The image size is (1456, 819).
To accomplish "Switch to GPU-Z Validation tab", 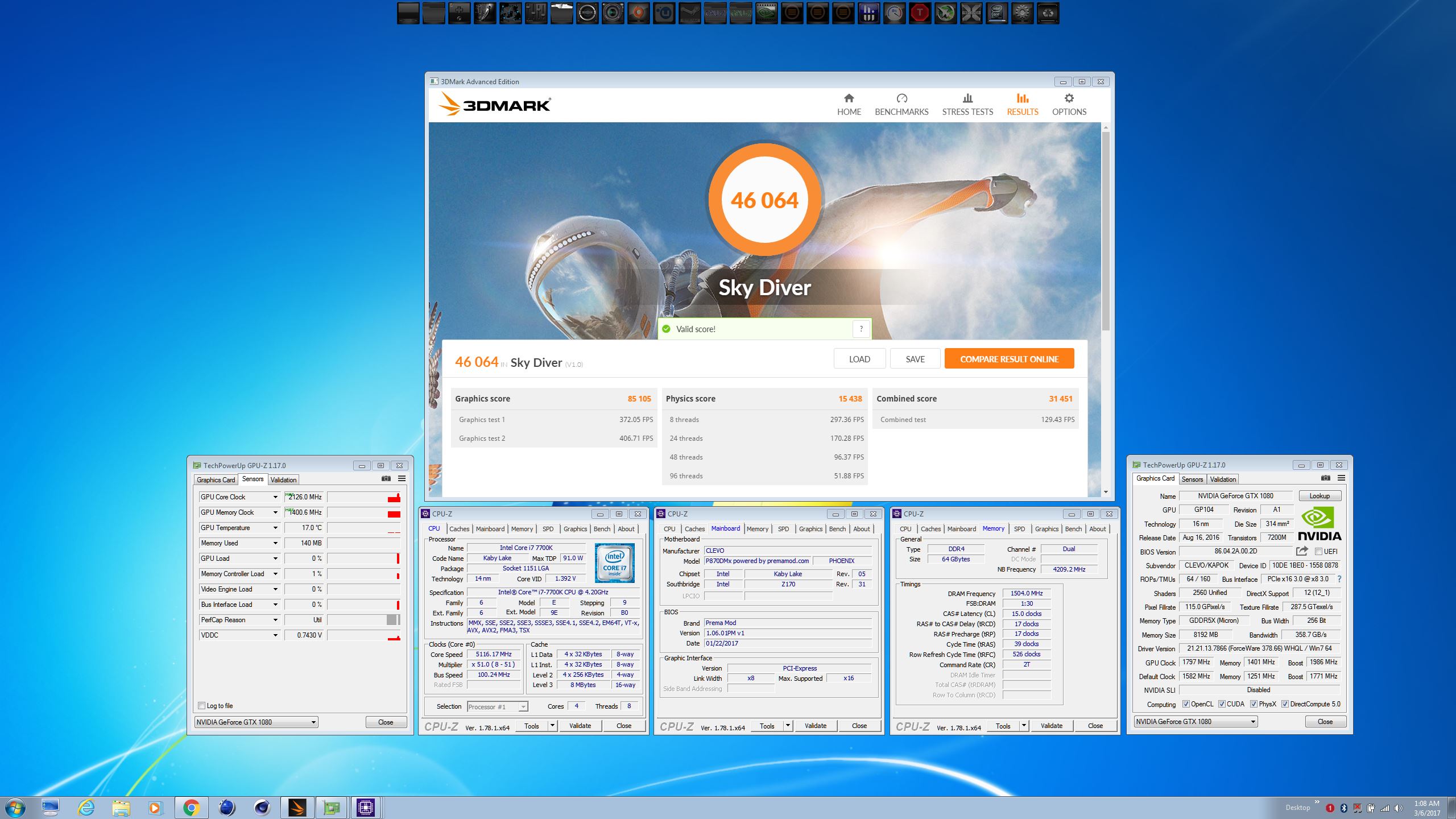I will point(283,480).
